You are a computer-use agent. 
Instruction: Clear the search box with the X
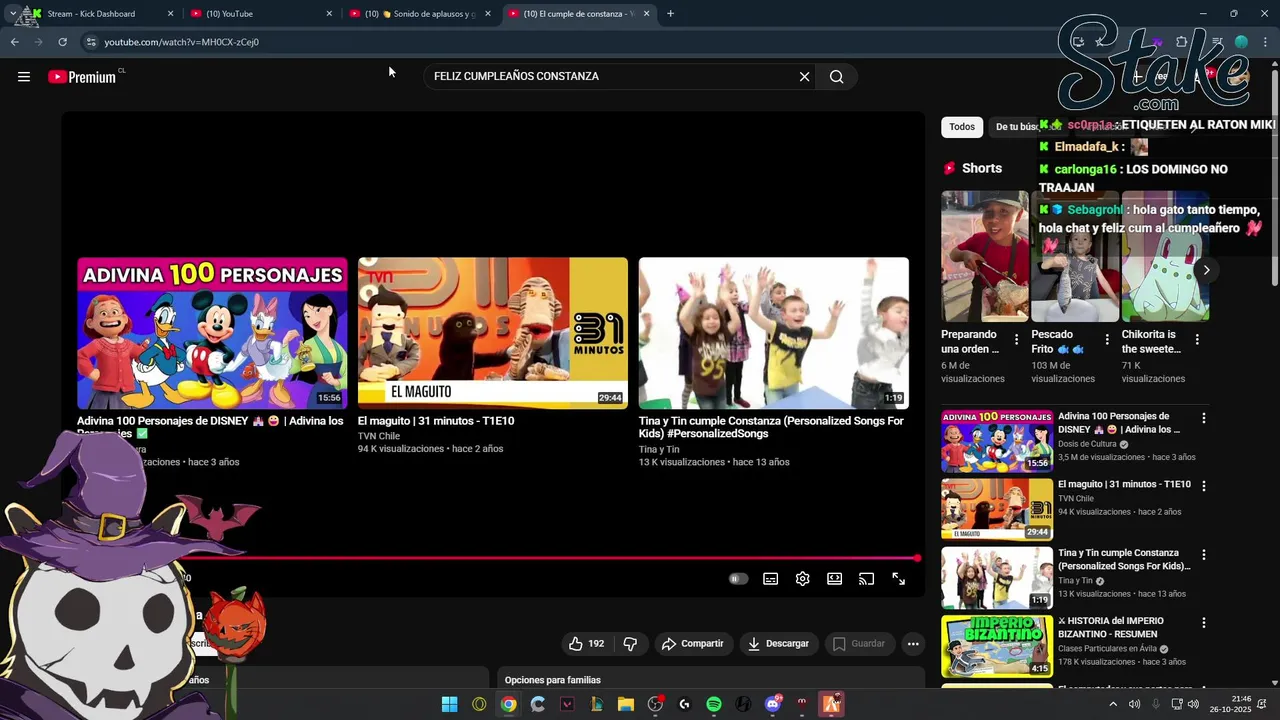click(x=804, y=77)
